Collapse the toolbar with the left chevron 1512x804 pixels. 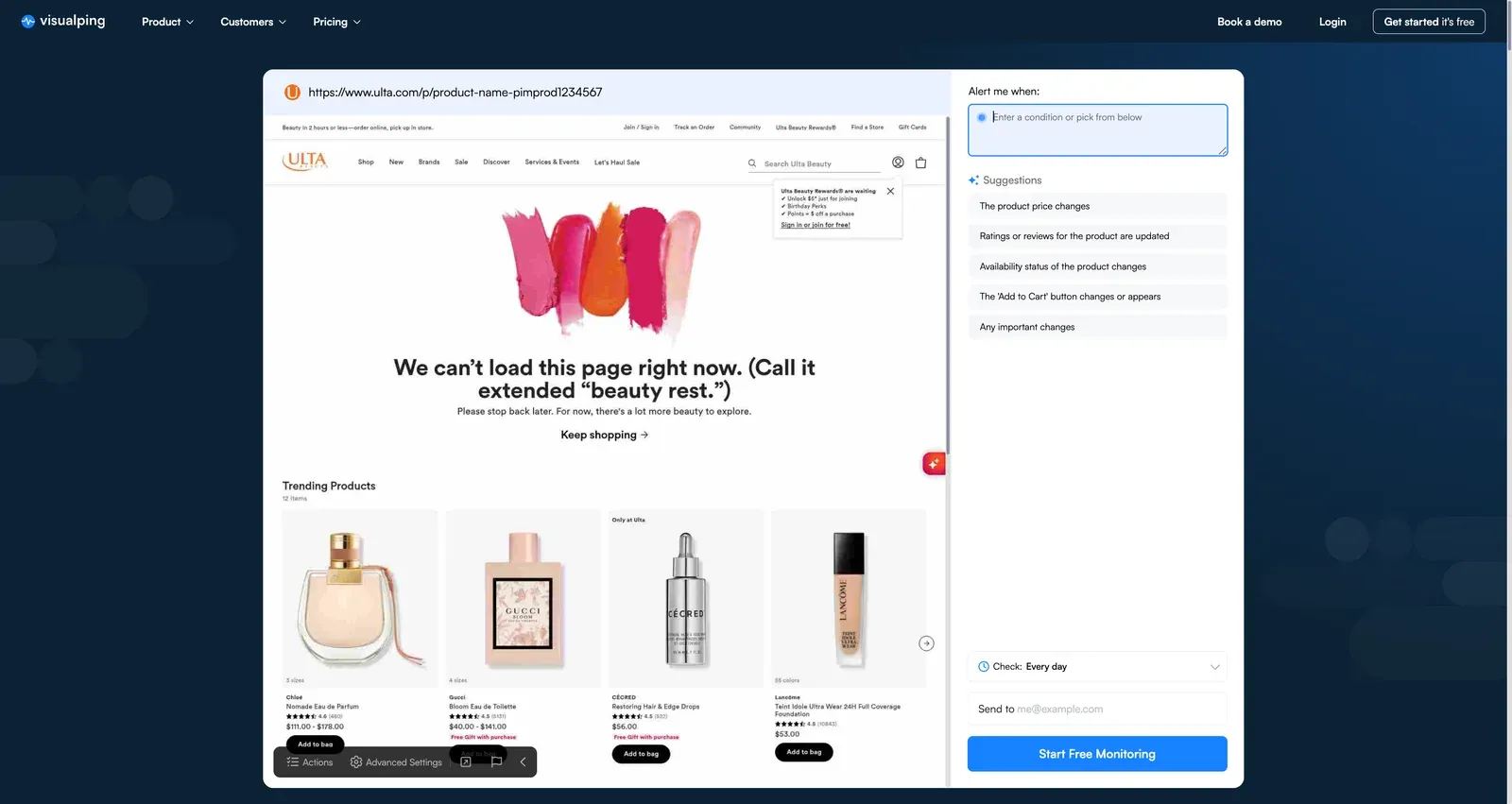tap(523, 762)
